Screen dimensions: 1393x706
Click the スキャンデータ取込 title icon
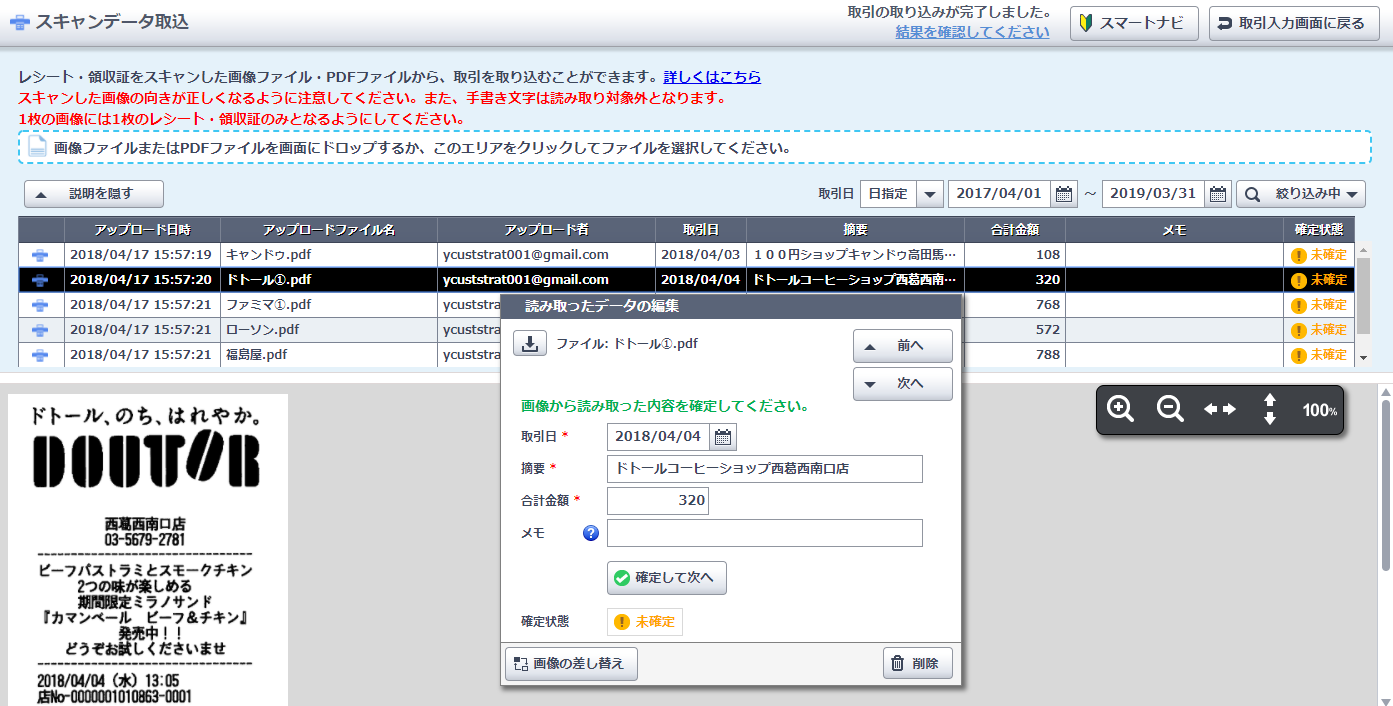click(x=19, y=22)
